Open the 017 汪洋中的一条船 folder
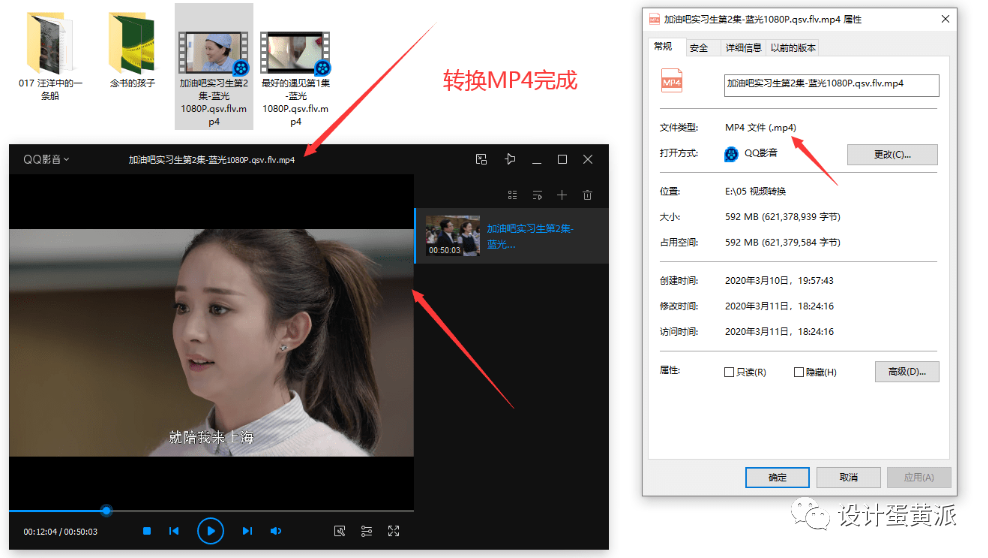 (50, 57)
